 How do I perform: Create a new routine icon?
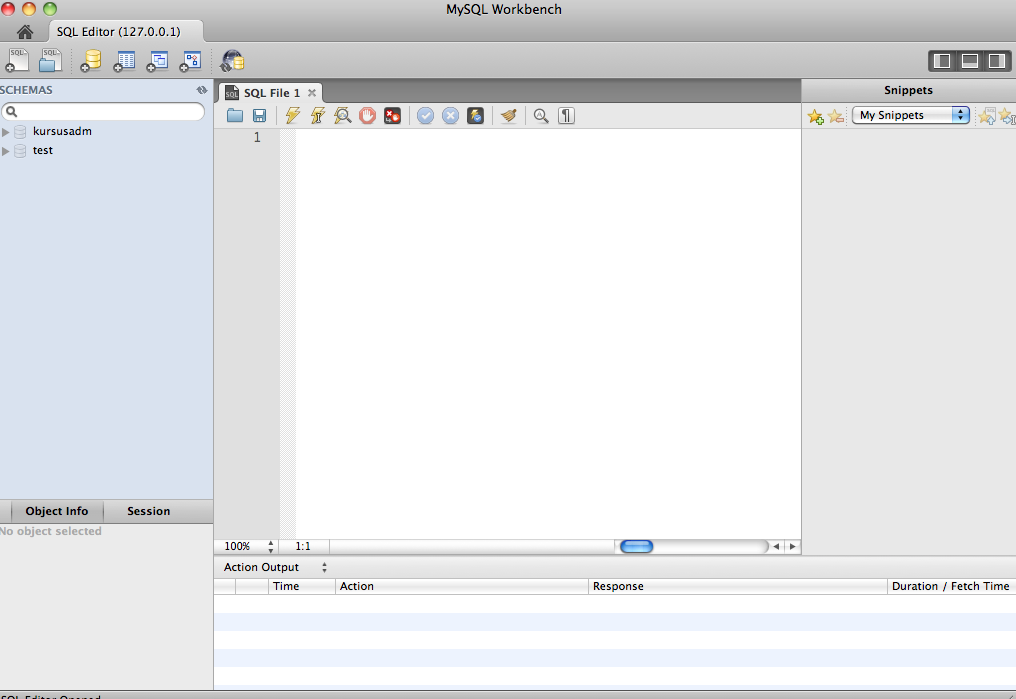[190, 61]
